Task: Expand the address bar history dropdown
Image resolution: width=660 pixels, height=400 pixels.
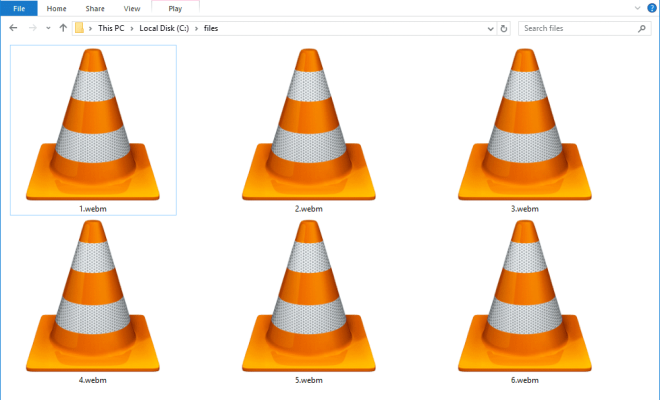Action: pyautogui.click(x=490, y=29)
